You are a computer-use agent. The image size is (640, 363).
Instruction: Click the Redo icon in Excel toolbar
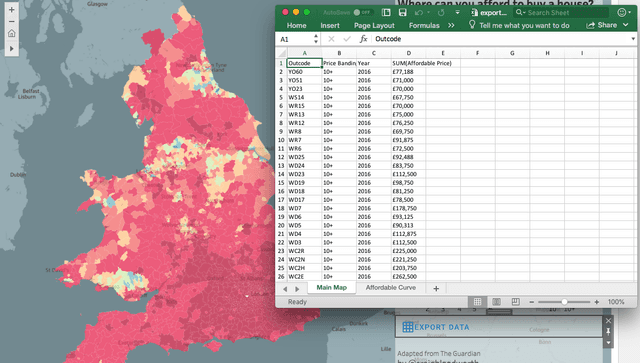[x=441, y=13]
